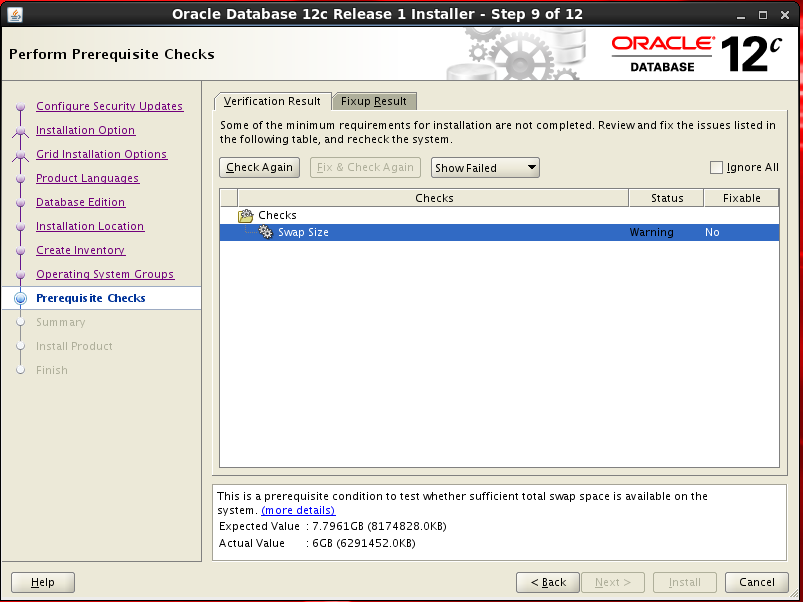Open the Product Languages step link
This screenshot has height=602, width=803.
coord(88,178)
